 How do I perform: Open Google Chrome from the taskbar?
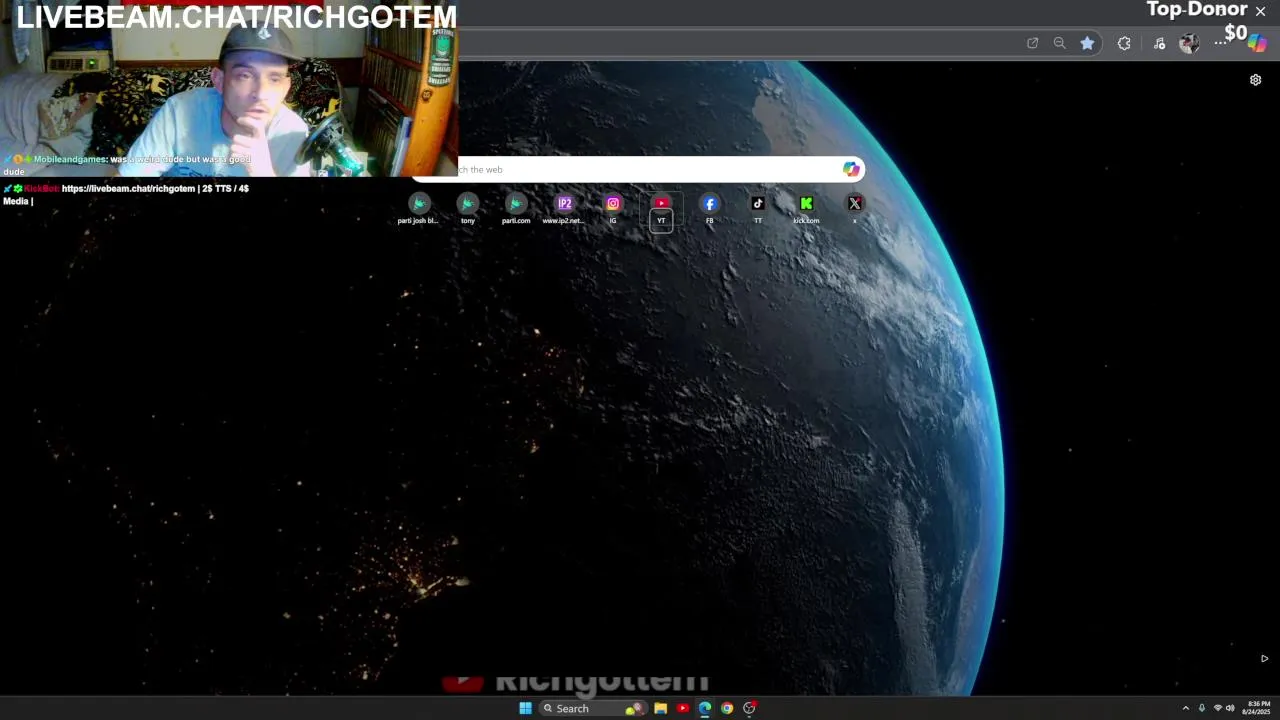point(727,708)
